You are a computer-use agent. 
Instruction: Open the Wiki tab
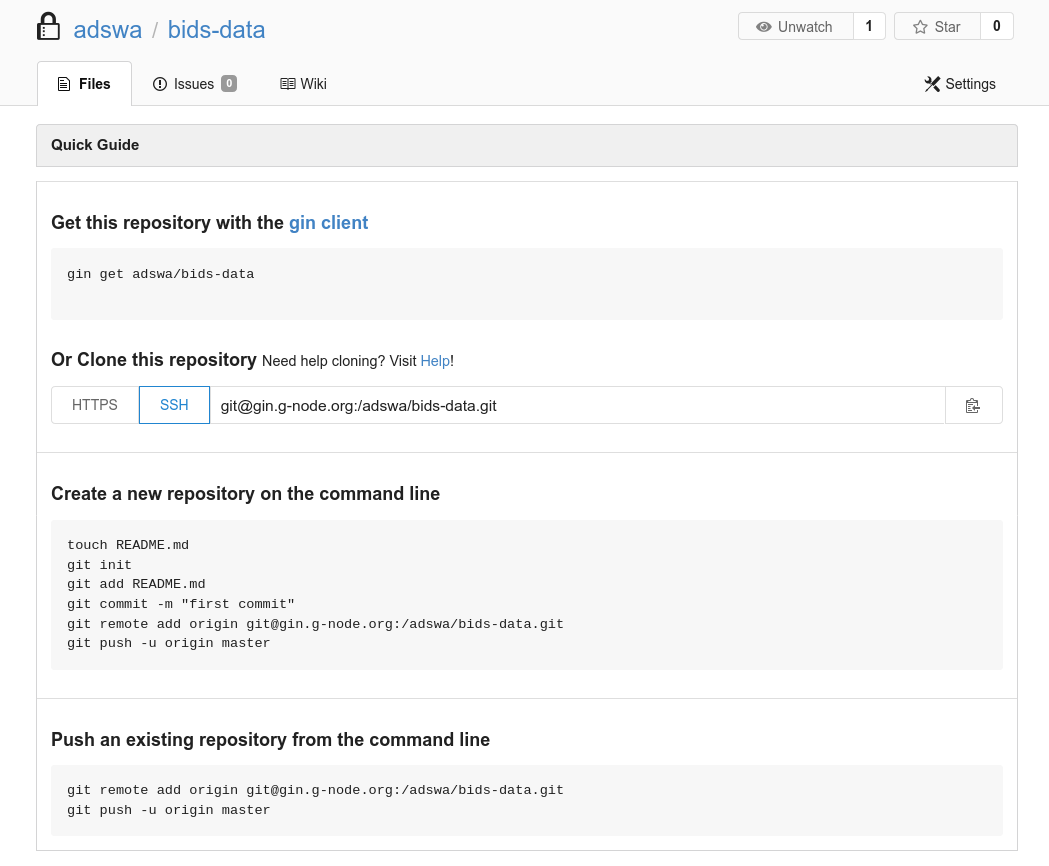[x=313, y=84]
